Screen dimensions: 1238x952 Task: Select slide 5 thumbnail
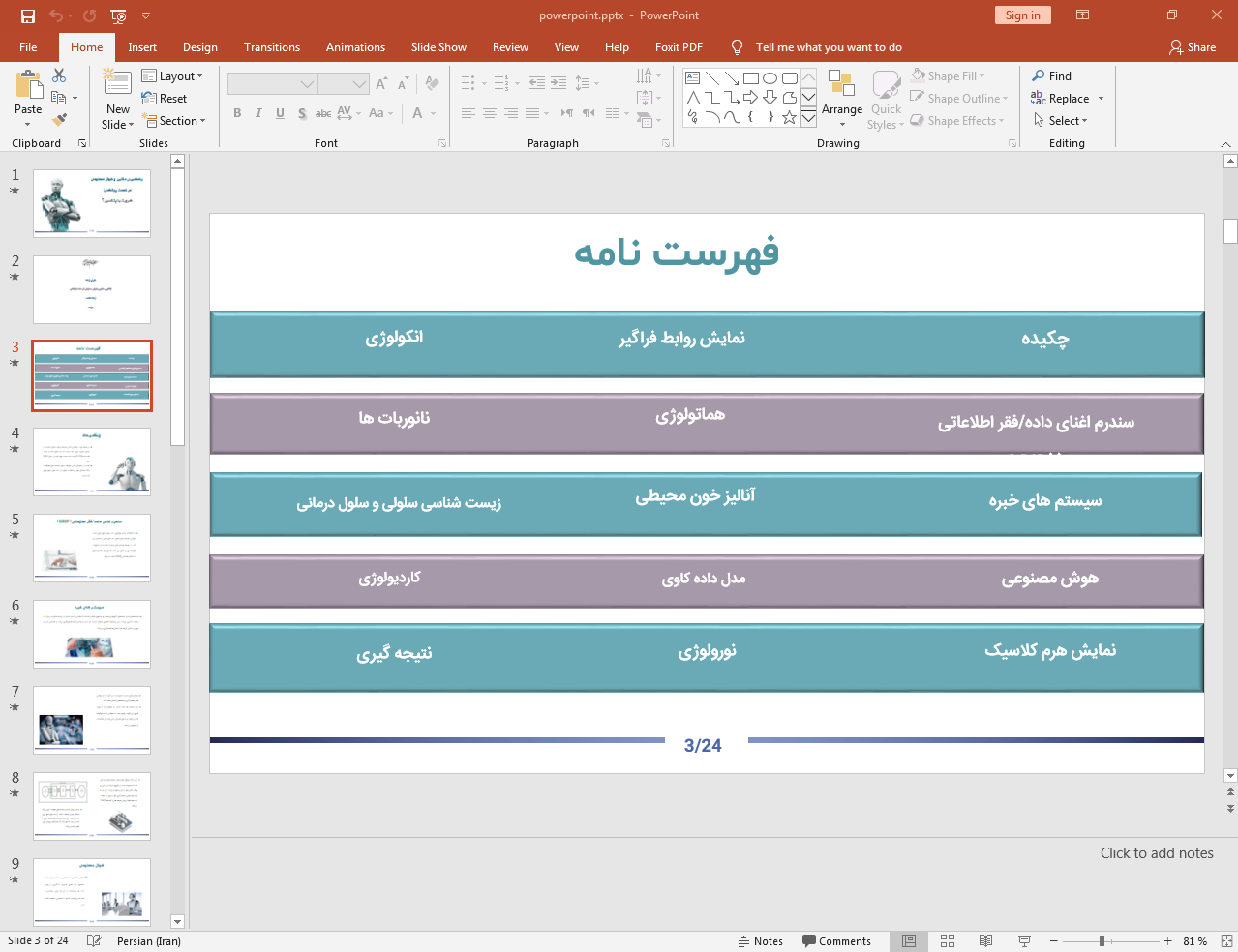click(x=92, y=548)
